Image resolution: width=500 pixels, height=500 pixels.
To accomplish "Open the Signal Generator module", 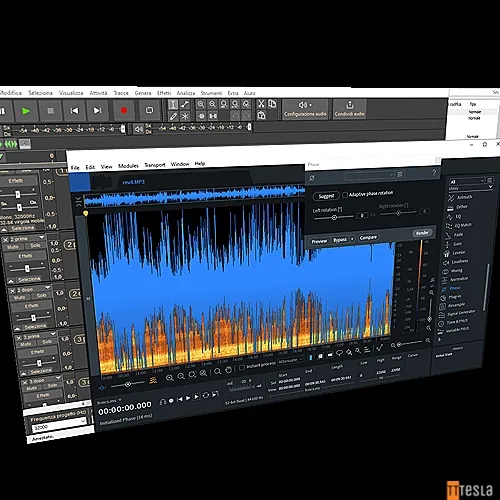I will point(457,313).
